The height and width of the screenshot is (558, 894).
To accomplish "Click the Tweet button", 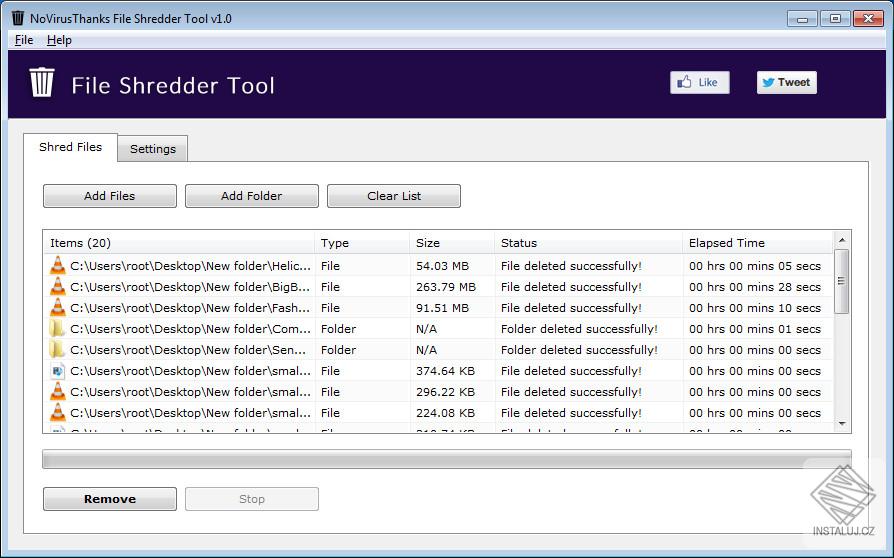I will (x=787, y=83).
